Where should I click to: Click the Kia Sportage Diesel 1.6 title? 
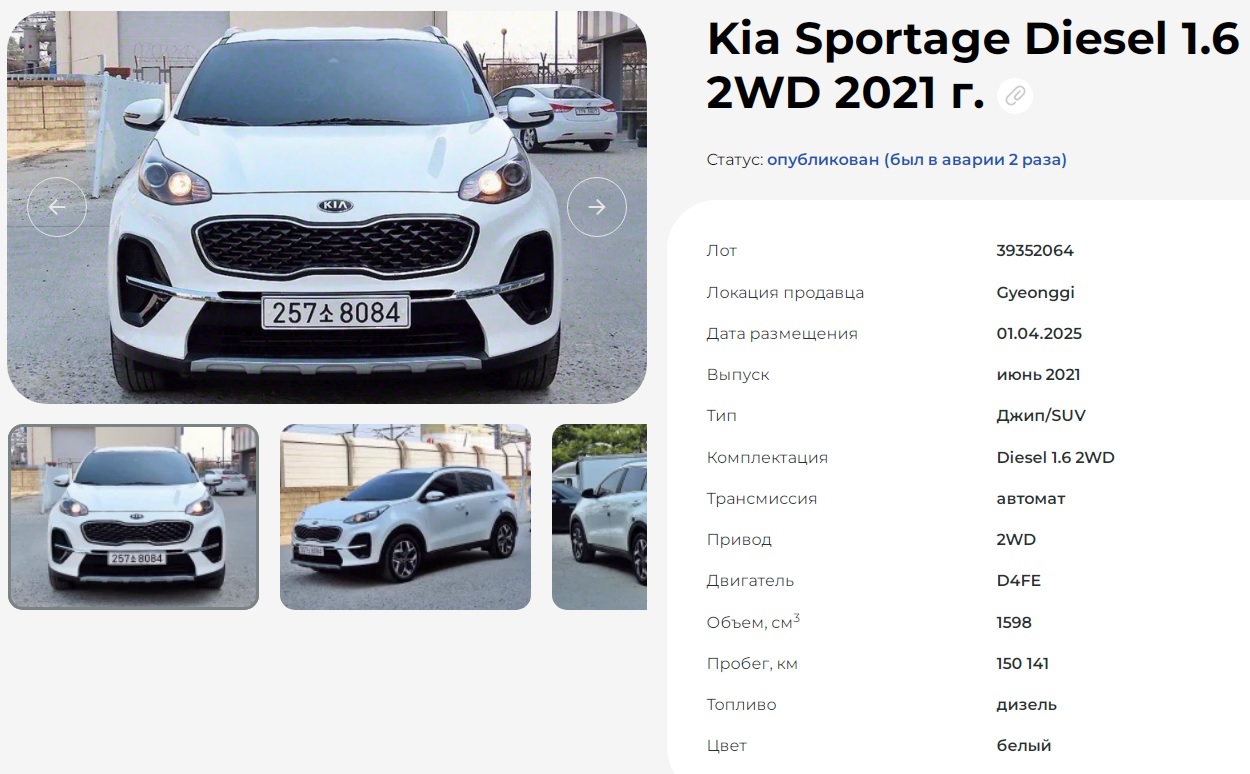click(x=972, y=66)
